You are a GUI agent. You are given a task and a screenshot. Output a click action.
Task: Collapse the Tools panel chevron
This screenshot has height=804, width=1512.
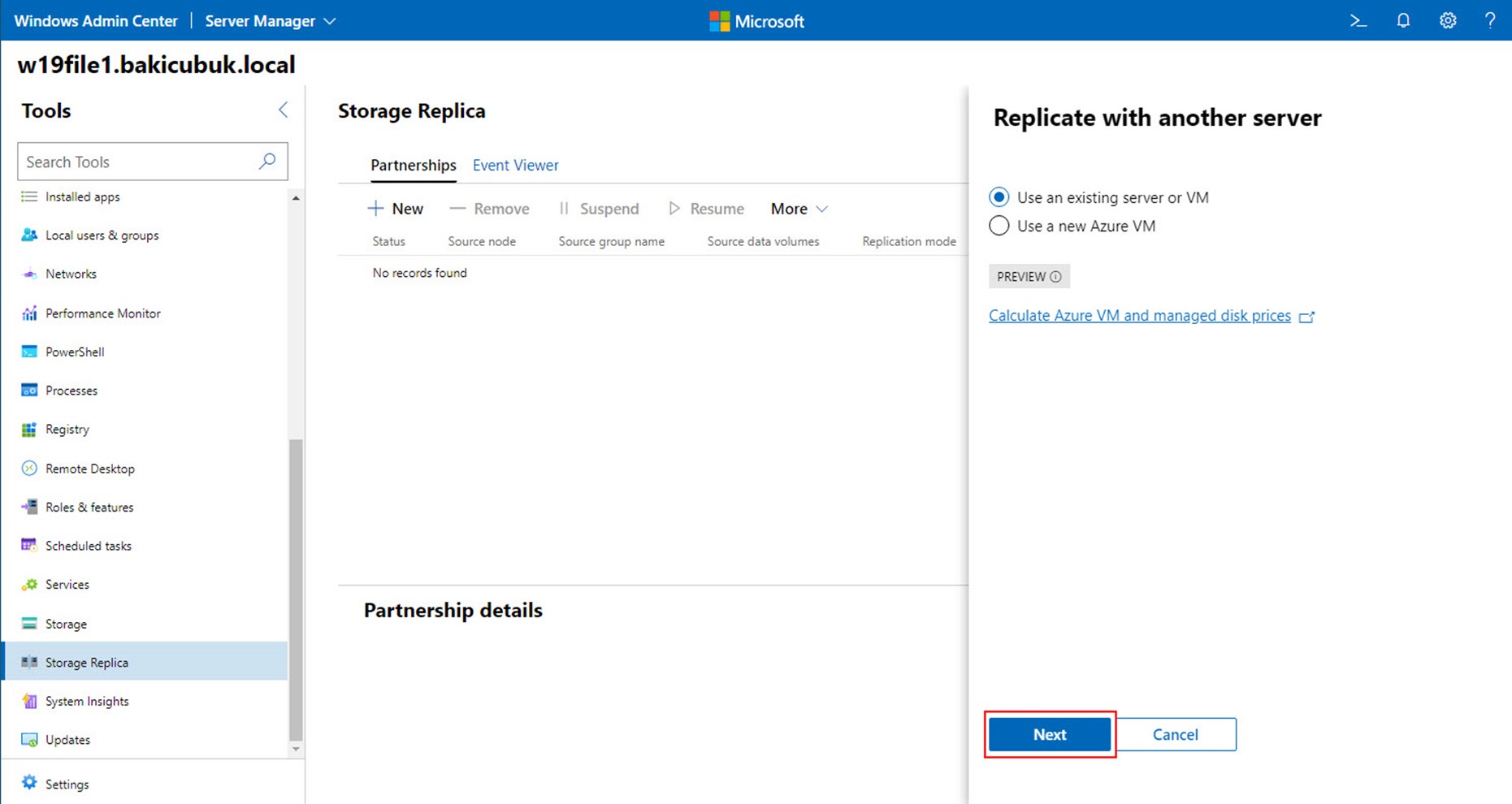click(283, 110)
